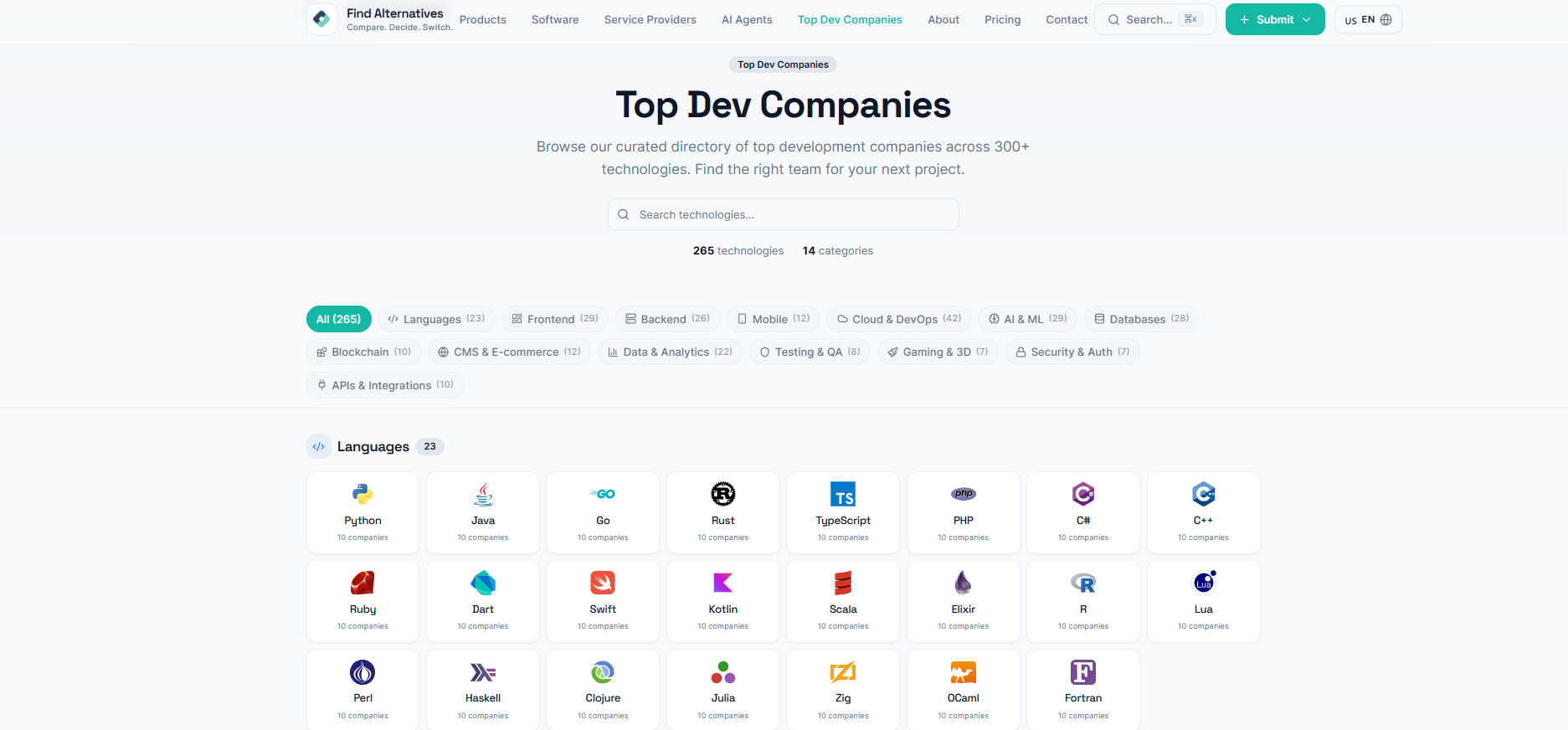This screenshot has height=730, width=1568.
Task: Open AI Agents in navigation
Action: 747,19
